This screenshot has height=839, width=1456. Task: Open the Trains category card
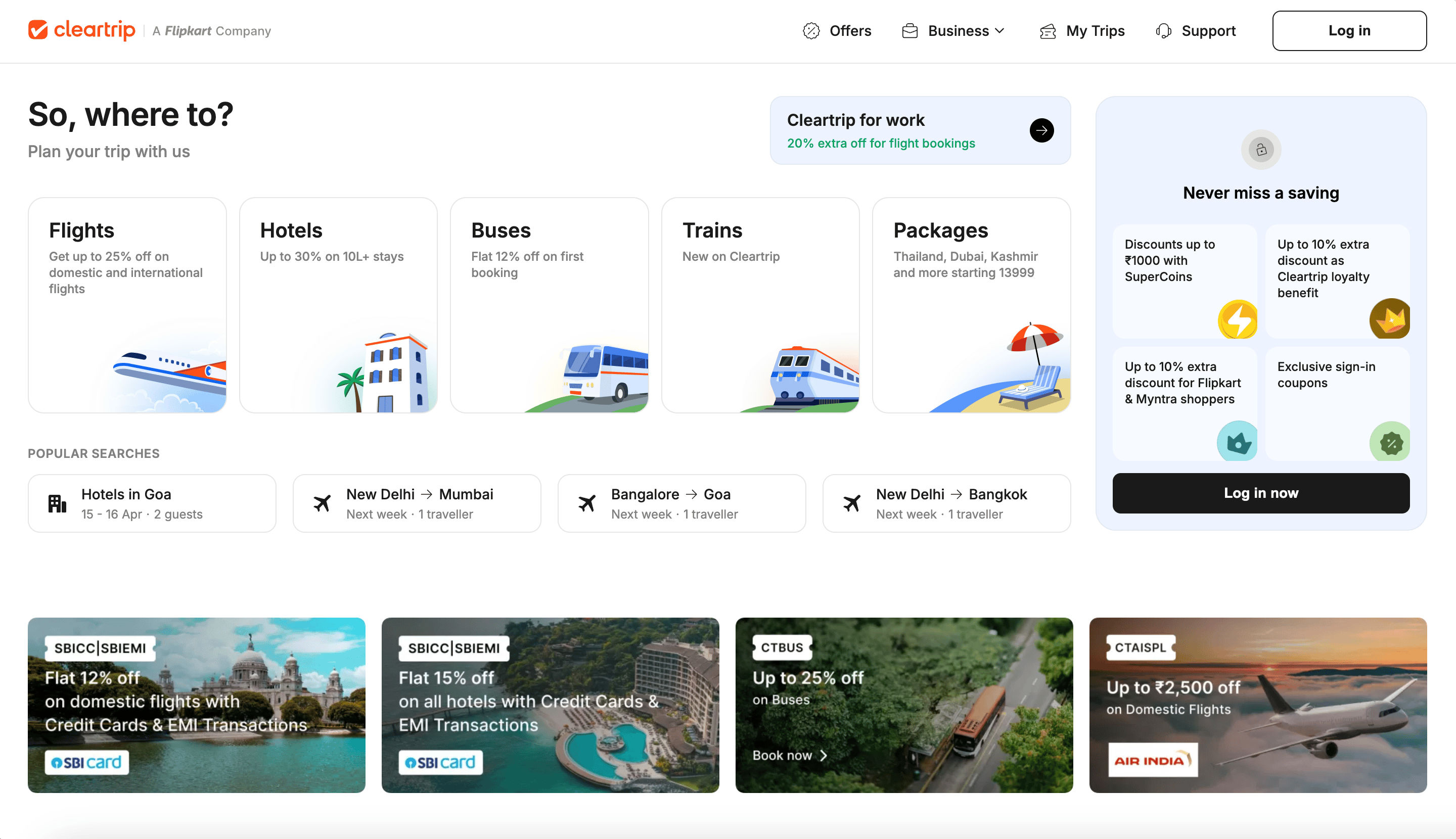[x=760, y=305]
